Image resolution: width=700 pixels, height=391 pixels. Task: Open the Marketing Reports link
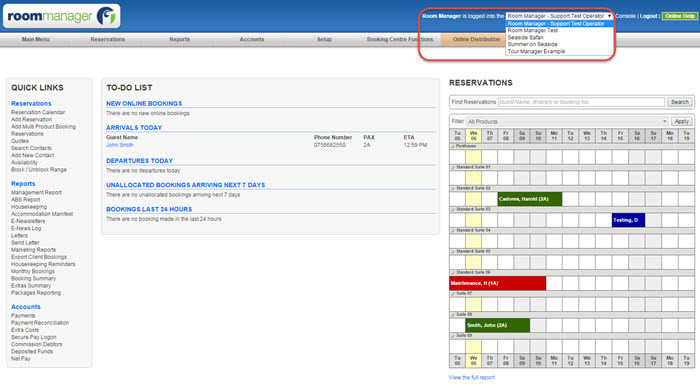point(33,250)
